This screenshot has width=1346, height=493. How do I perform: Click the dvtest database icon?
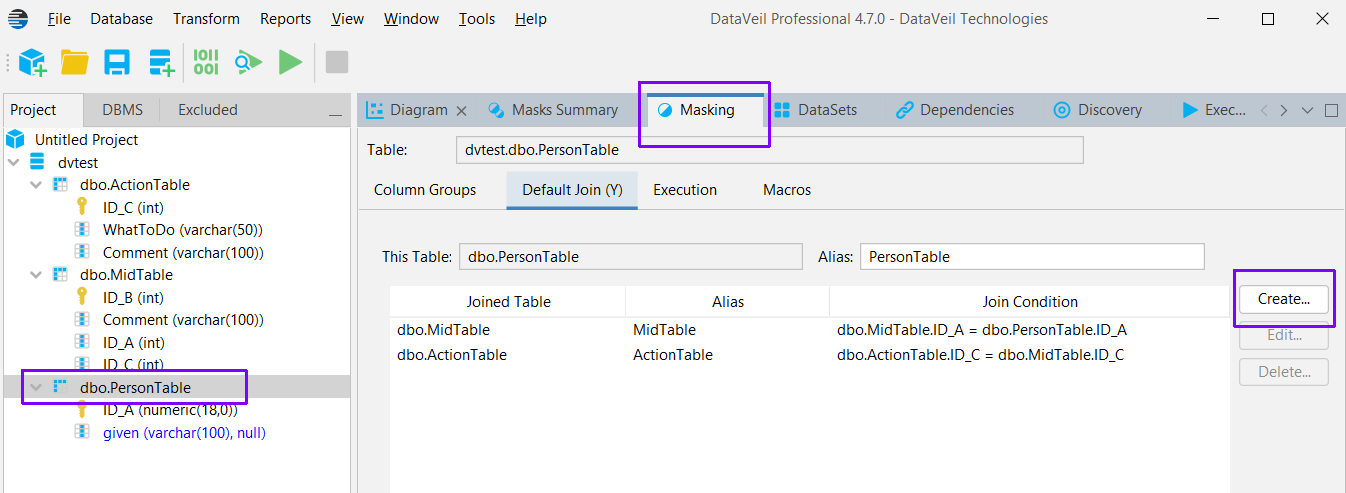(37, 162)
